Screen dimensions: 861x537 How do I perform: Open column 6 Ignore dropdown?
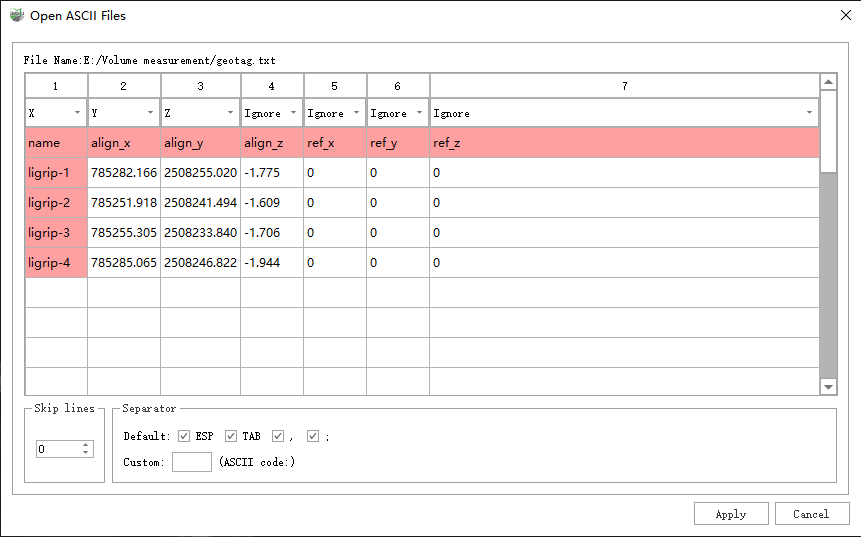(x=398, y=113)
